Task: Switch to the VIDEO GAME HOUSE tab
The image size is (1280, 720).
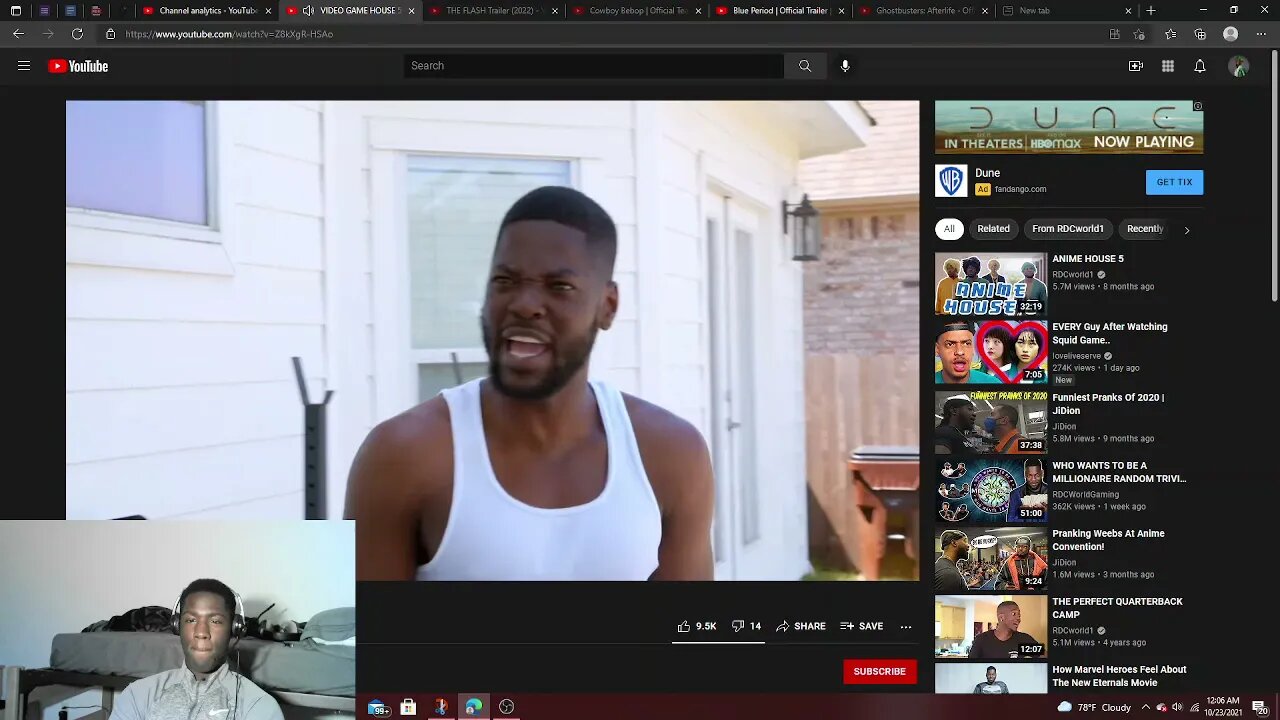Action: click(353, 11)
